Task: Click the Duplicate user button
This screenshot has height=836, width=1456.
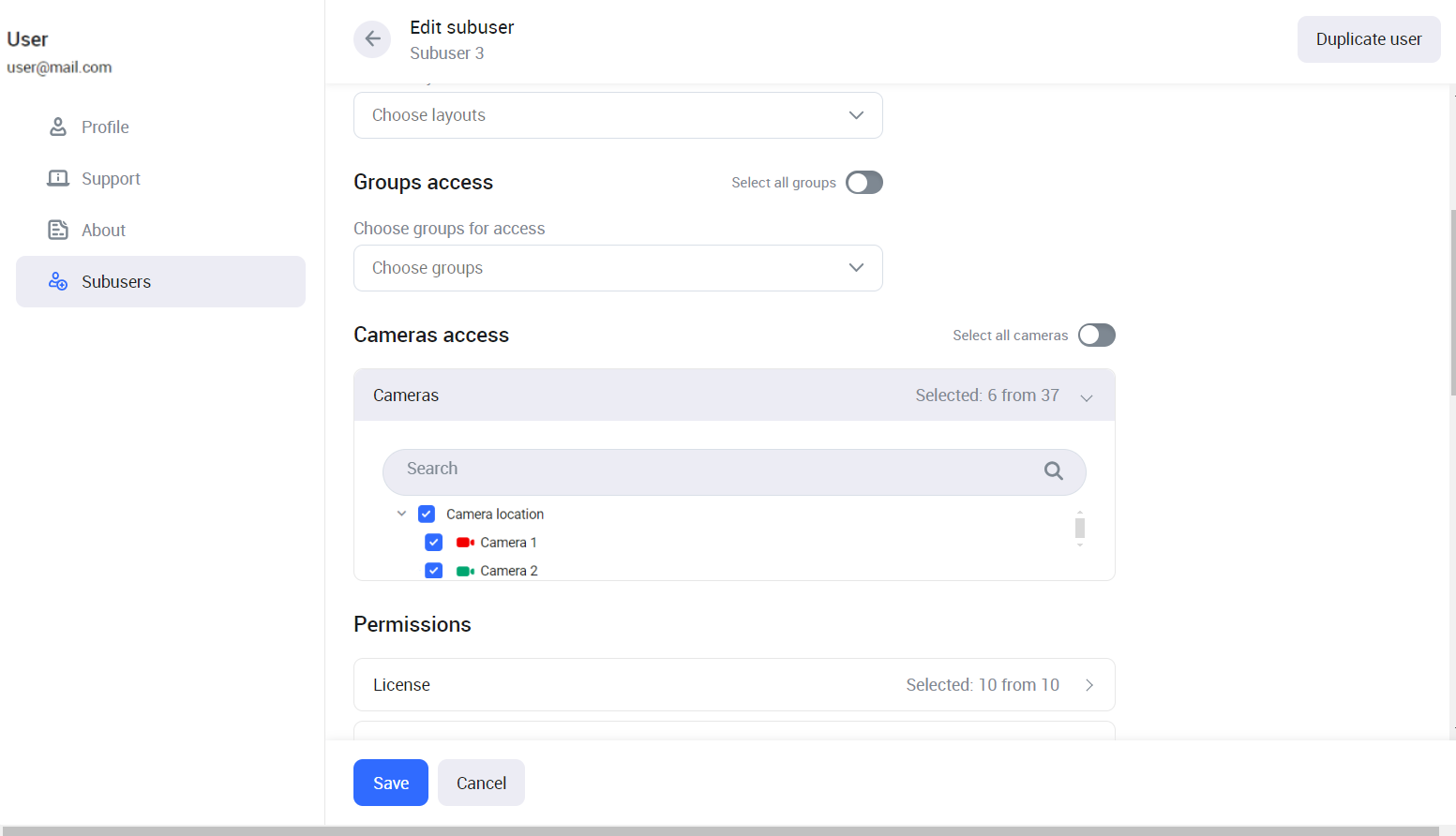Action: (1368, 39)
